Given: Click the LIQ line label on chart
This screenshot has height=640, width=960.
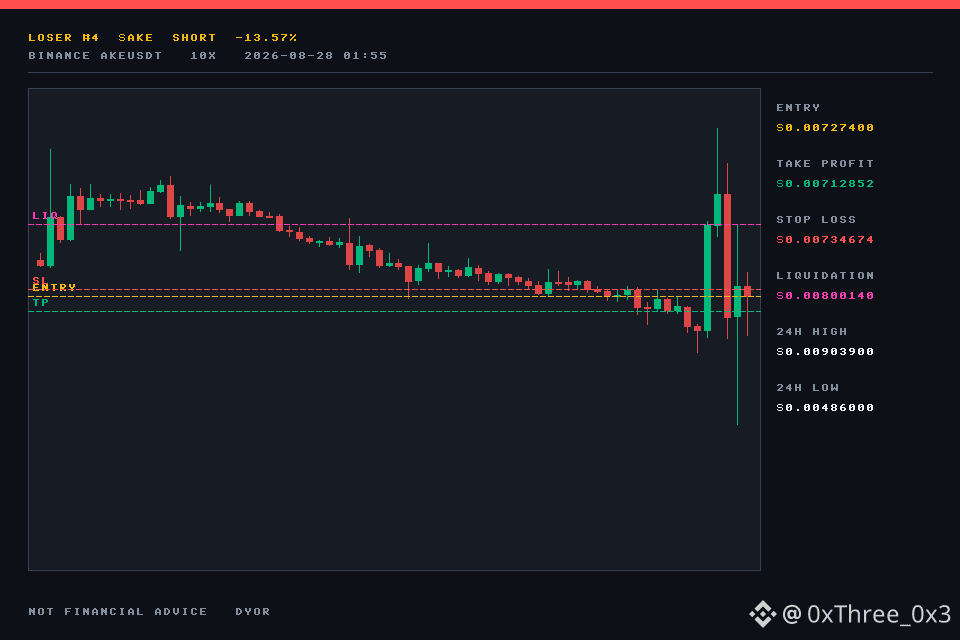Looking at the screenshot, I should 45,216.
